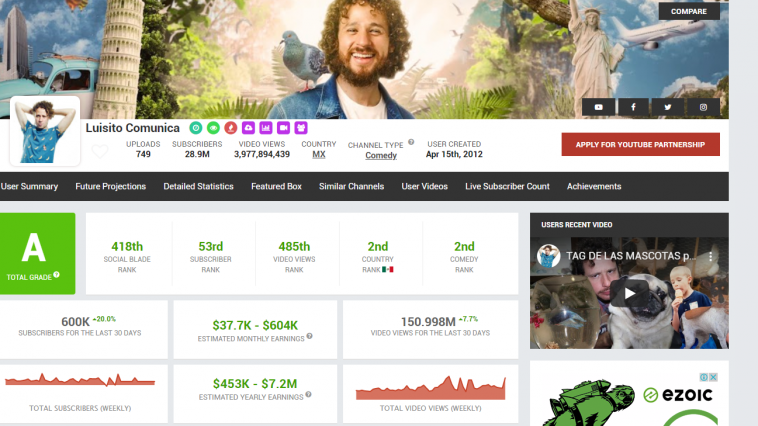The width and height of the screenshot is (758, 426).
Task: Click the last purple badge icon
Action: 301,128
